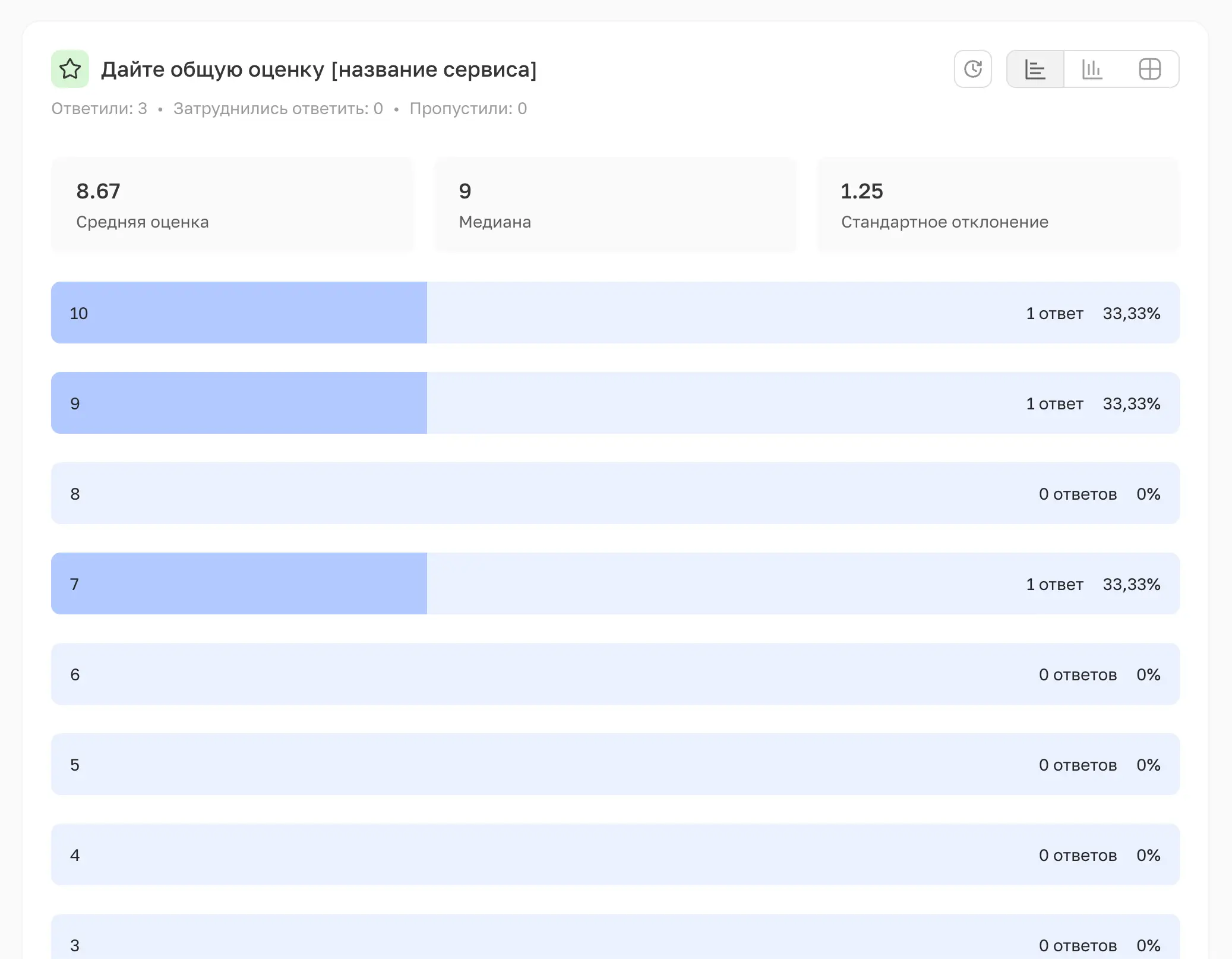
Task: Select the row for rating 8
Action: 615,493
